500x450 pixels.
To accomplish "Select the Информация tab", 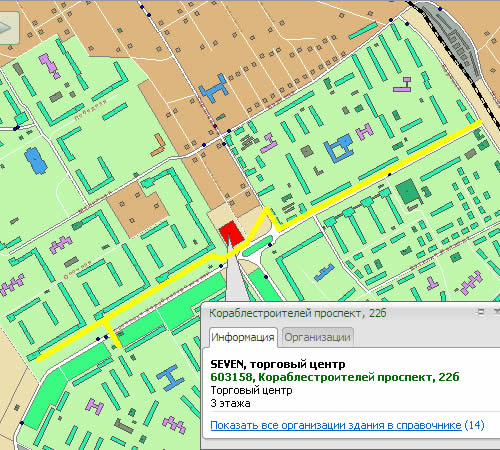I will pos(243,337).
